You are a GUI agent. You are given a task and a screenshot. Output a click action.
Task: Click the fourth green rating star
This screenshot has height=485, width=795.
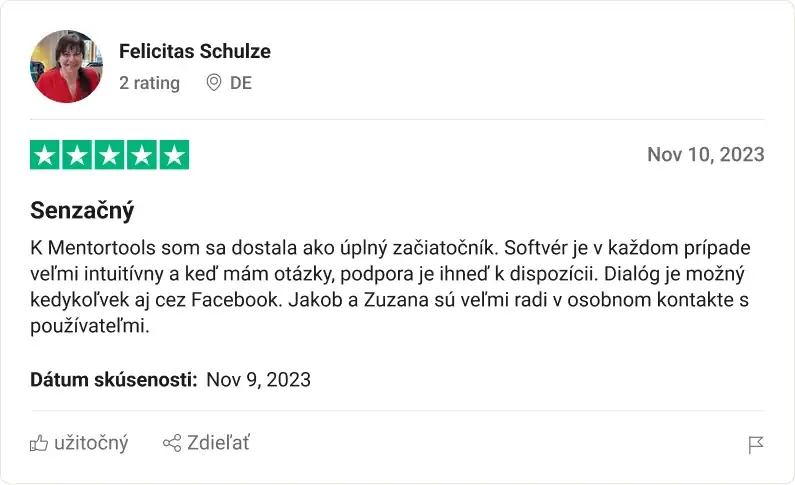click(x=141, y=155)
